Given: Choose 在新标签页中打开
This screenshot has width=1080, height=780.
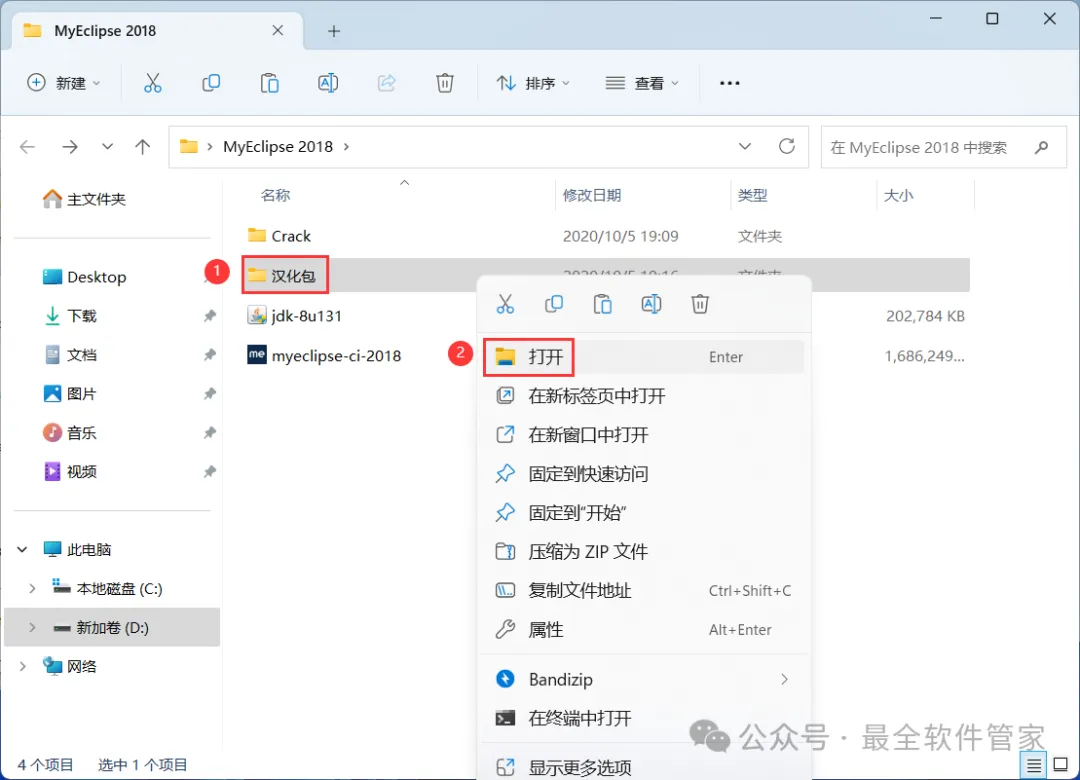Looking at the screenshot, I should (644, 396).
